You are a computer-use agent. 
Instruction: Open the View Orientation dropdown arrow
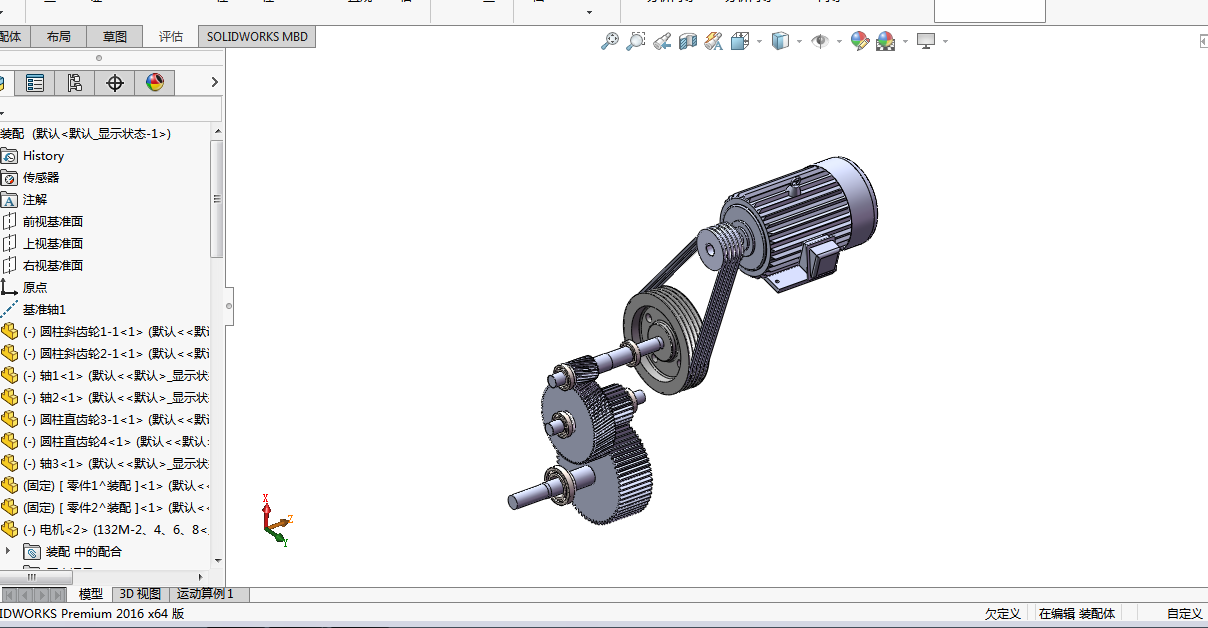[759, 42]
